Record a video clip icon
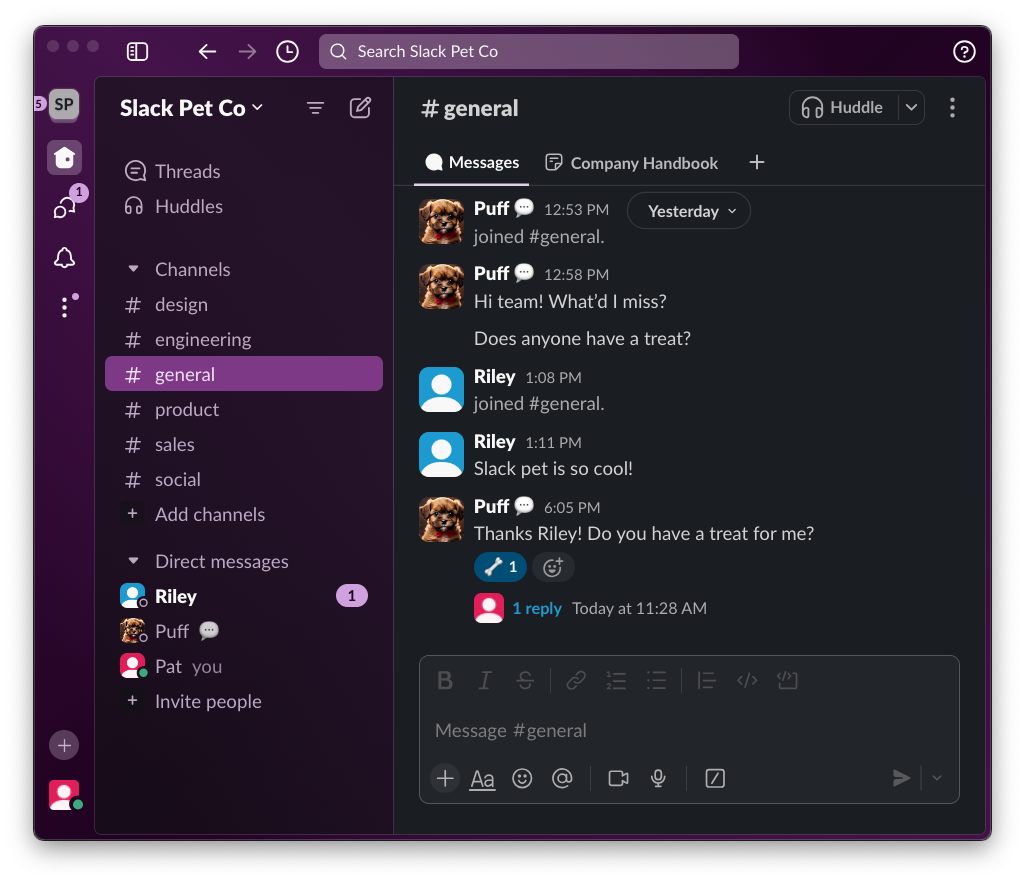1025x882 pixels. [618, 778]
